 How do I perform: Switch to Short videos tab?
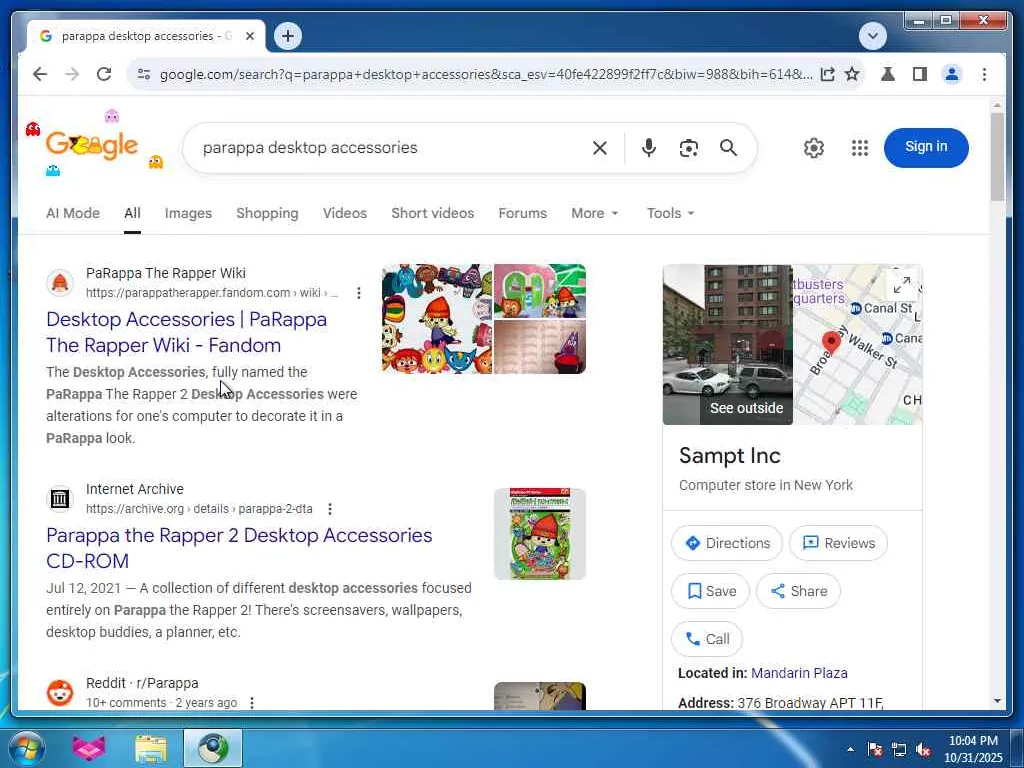(x=432, y=214)
